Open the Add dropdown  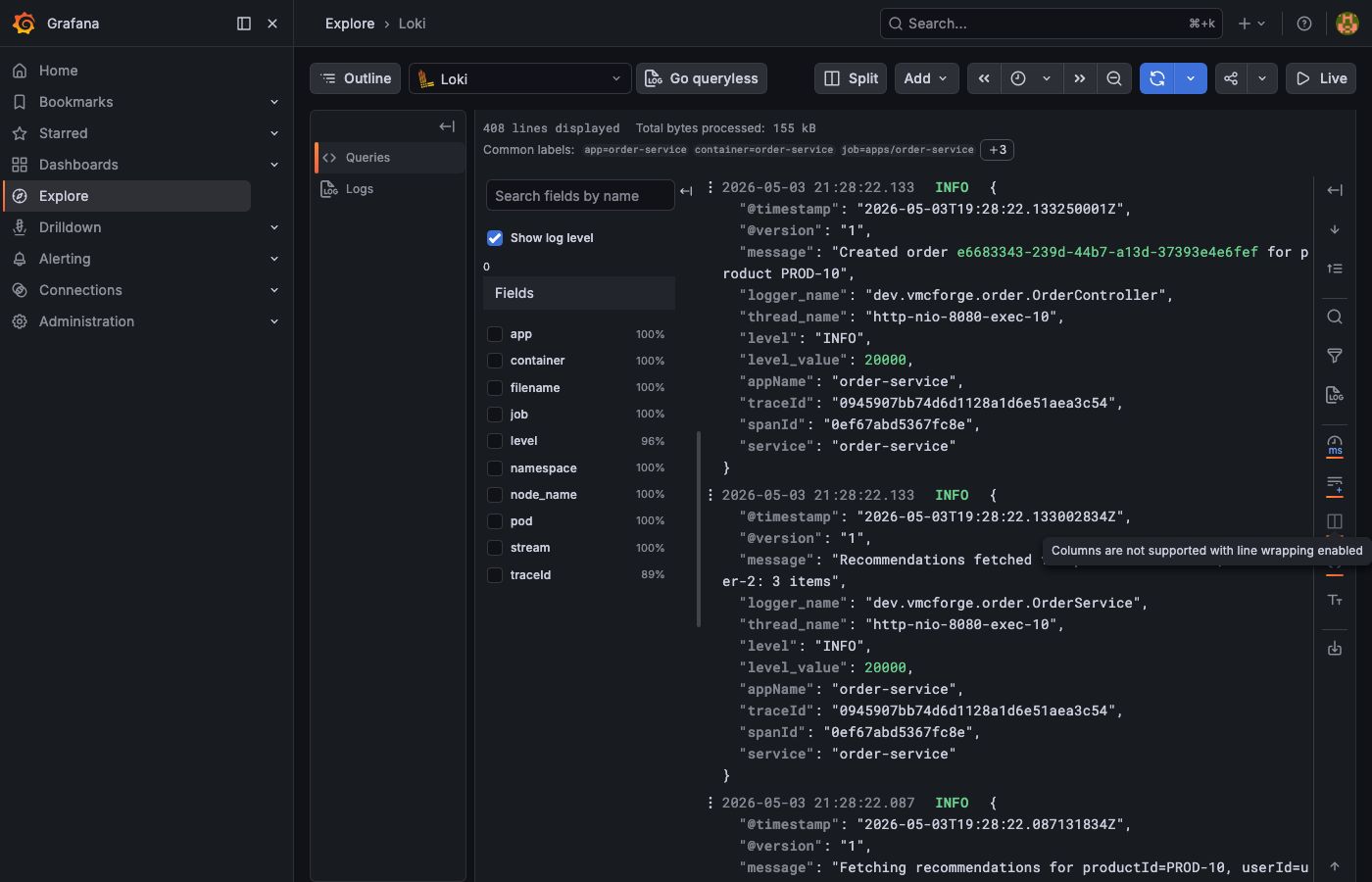(x=926, y=78)
